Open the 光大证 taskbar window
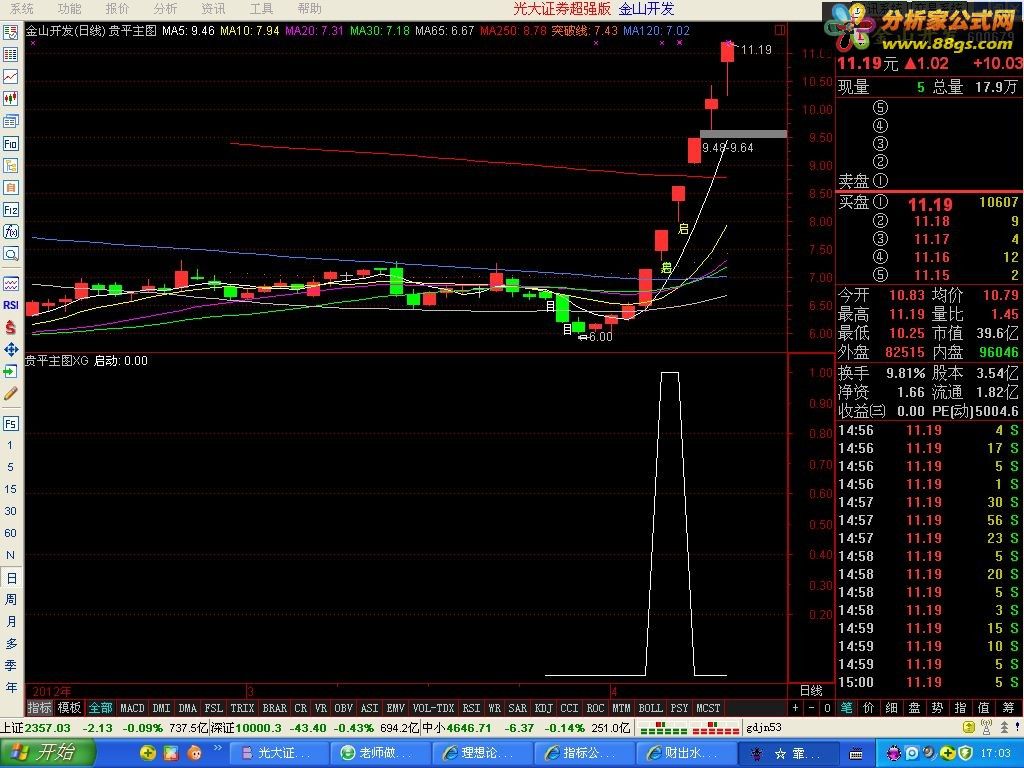The image size is (1024, 768). point(278,753)
